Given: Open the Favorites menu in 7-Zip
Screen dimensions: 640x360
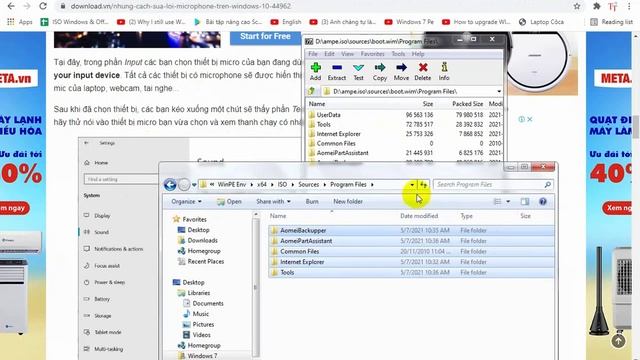Looking at the screenshot, I should (x=372, y=54).
